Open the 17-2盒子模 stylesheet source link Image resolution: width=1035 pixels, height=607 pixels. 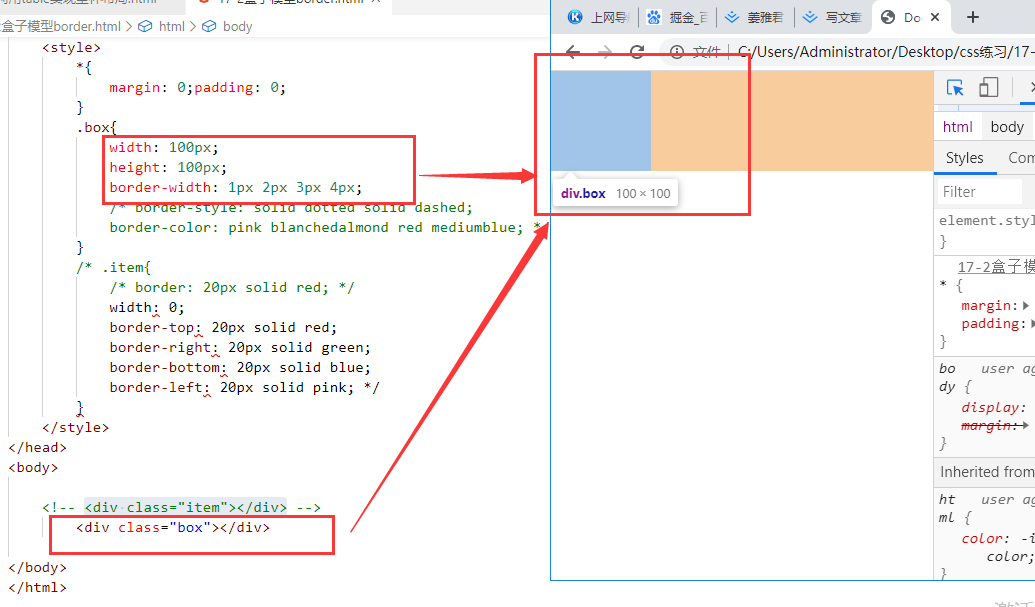[x=996, y=267]
